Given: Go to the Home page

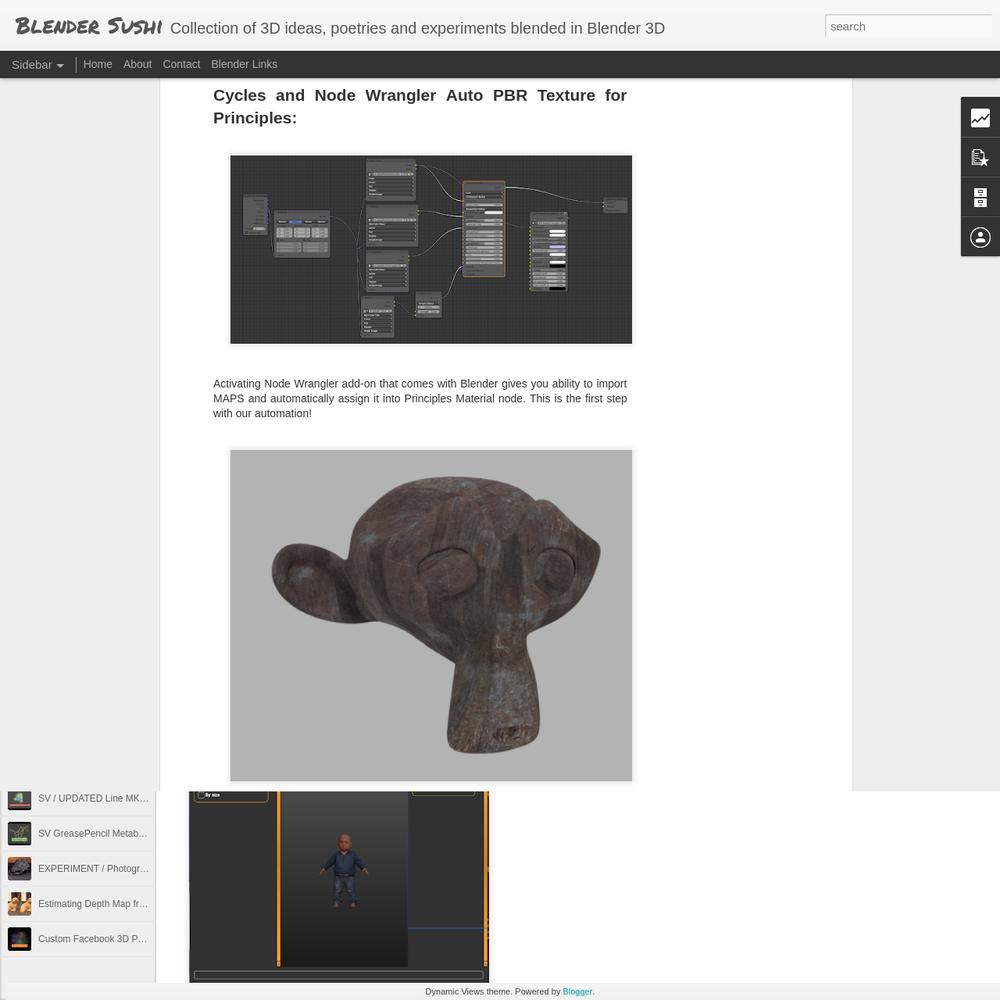Looking at the screenshot, I should tap(98, 64).
